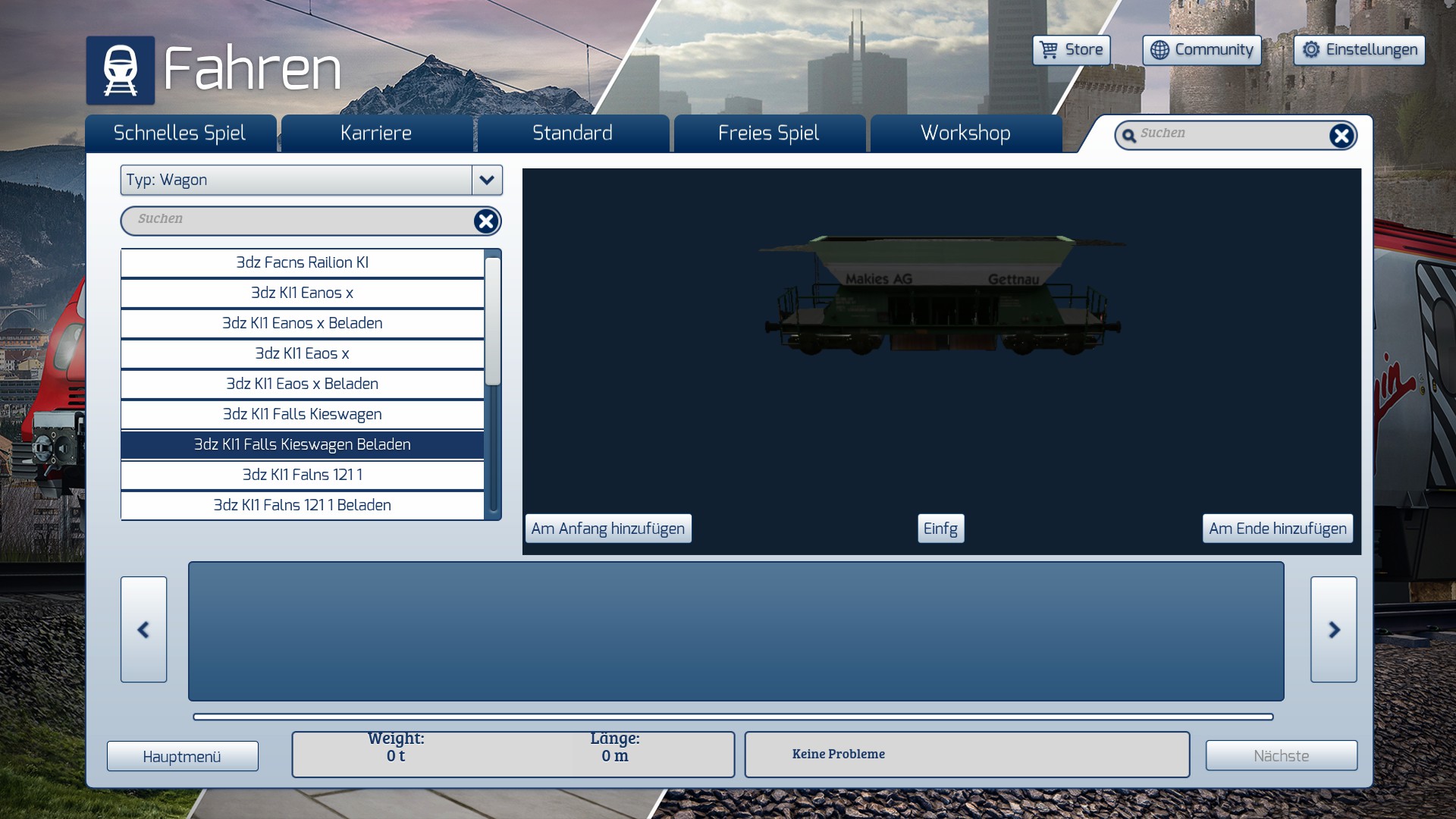Return via the Hauptmenü button
This screenshot has height=819, width=1456.
182,756
